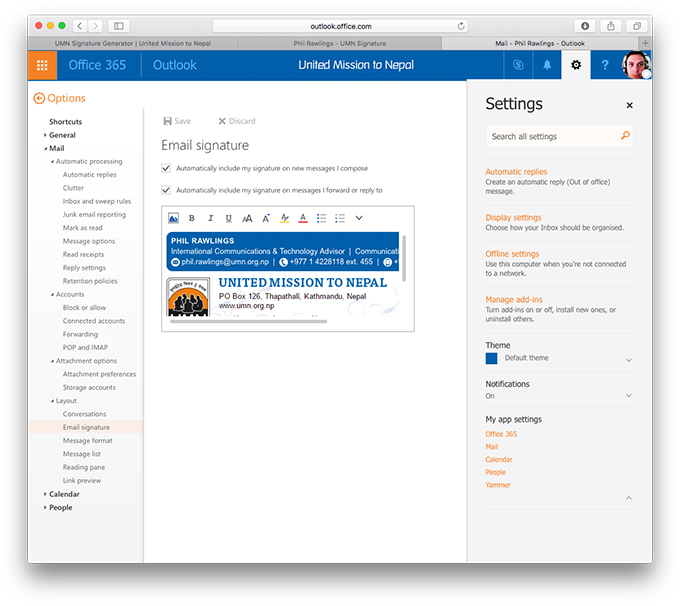Viewport: 680px width, 606px height.
Task: Open Yammer app settings link
Action: click(x=498, y=485)
